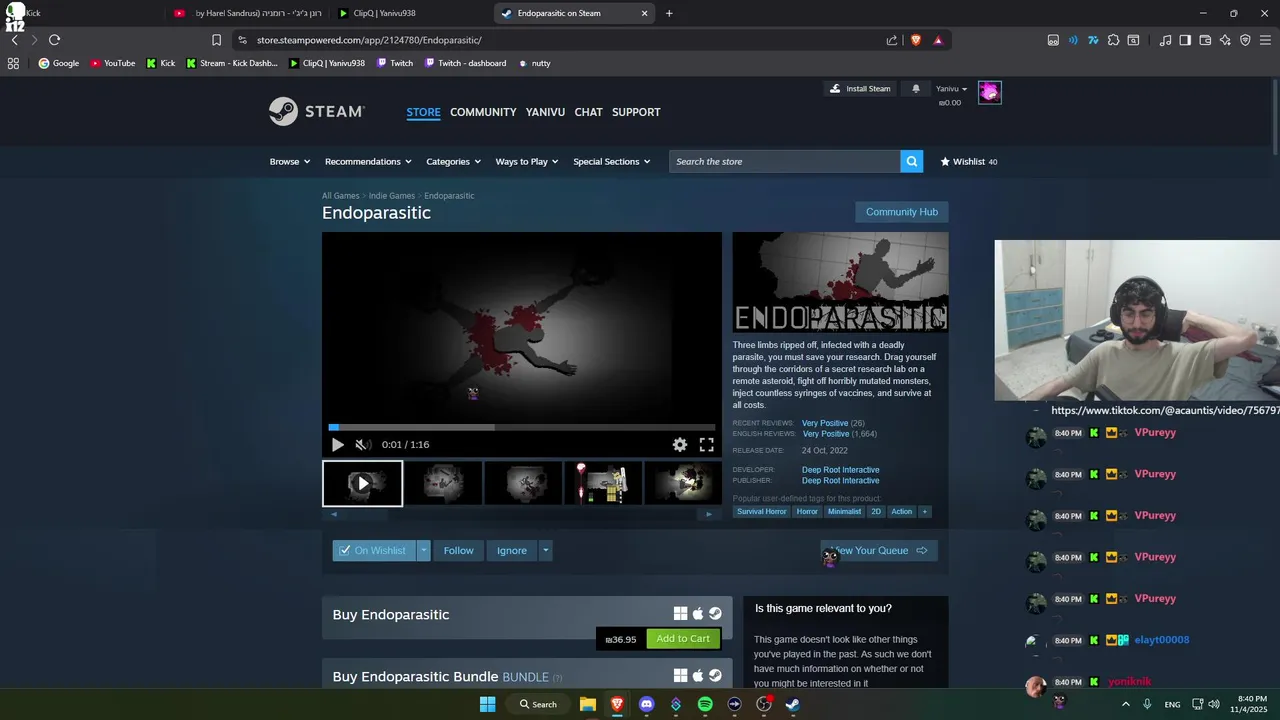Go to the COMMUNITY tab
The width and height of the screenshot is (1280, 720).
click(x=483, y=112)
